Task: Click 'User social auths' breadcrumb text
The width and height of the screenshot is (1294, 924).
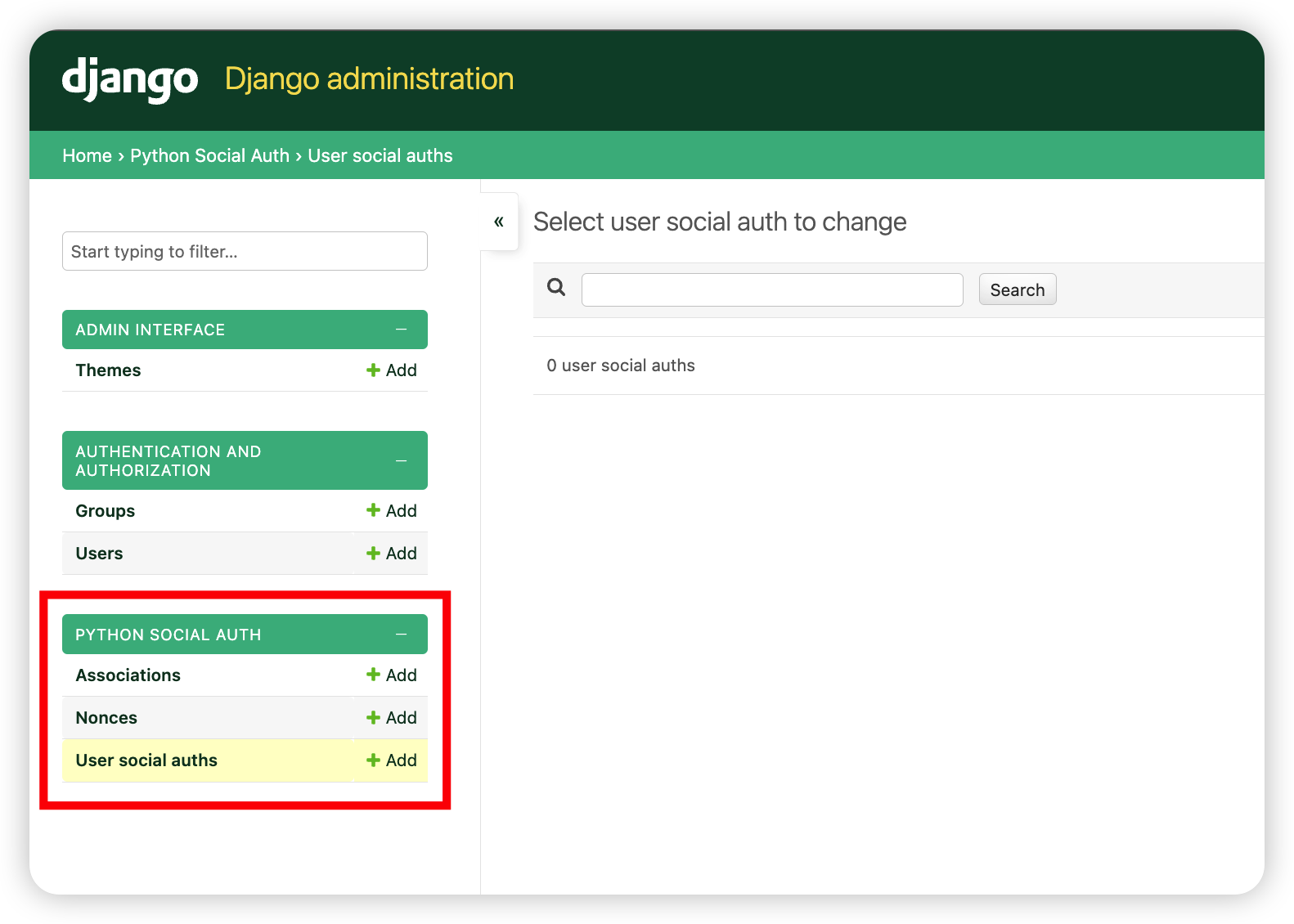Action: 380,155
